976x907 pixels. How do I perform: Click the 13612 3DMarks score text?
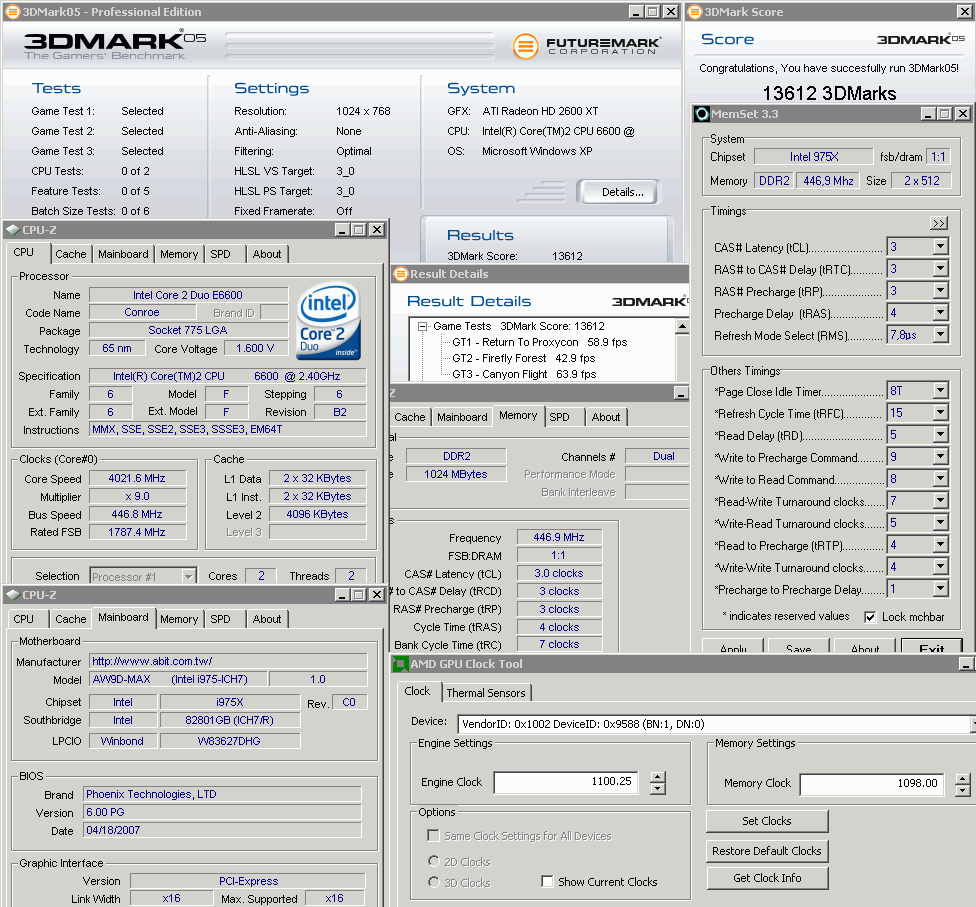pos(829,93)
